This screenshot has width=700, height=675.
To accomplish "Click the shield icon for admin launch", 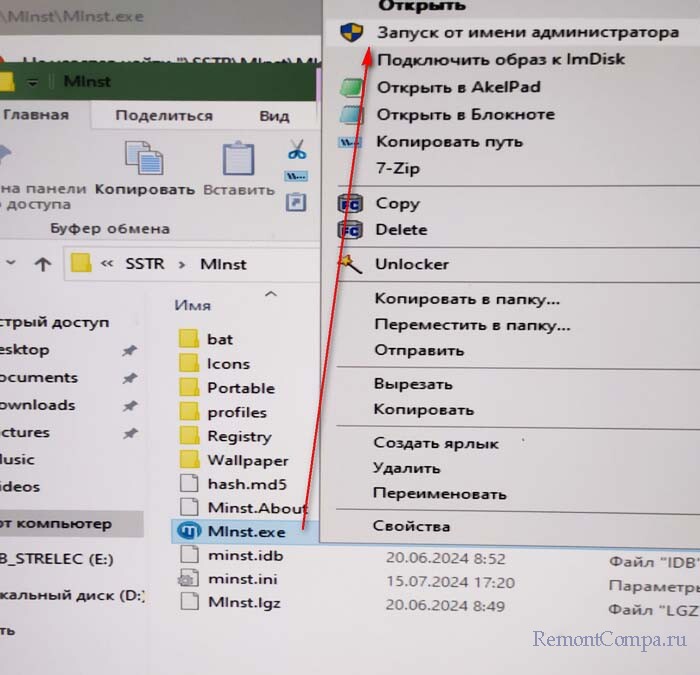I will tap(350, 32).
